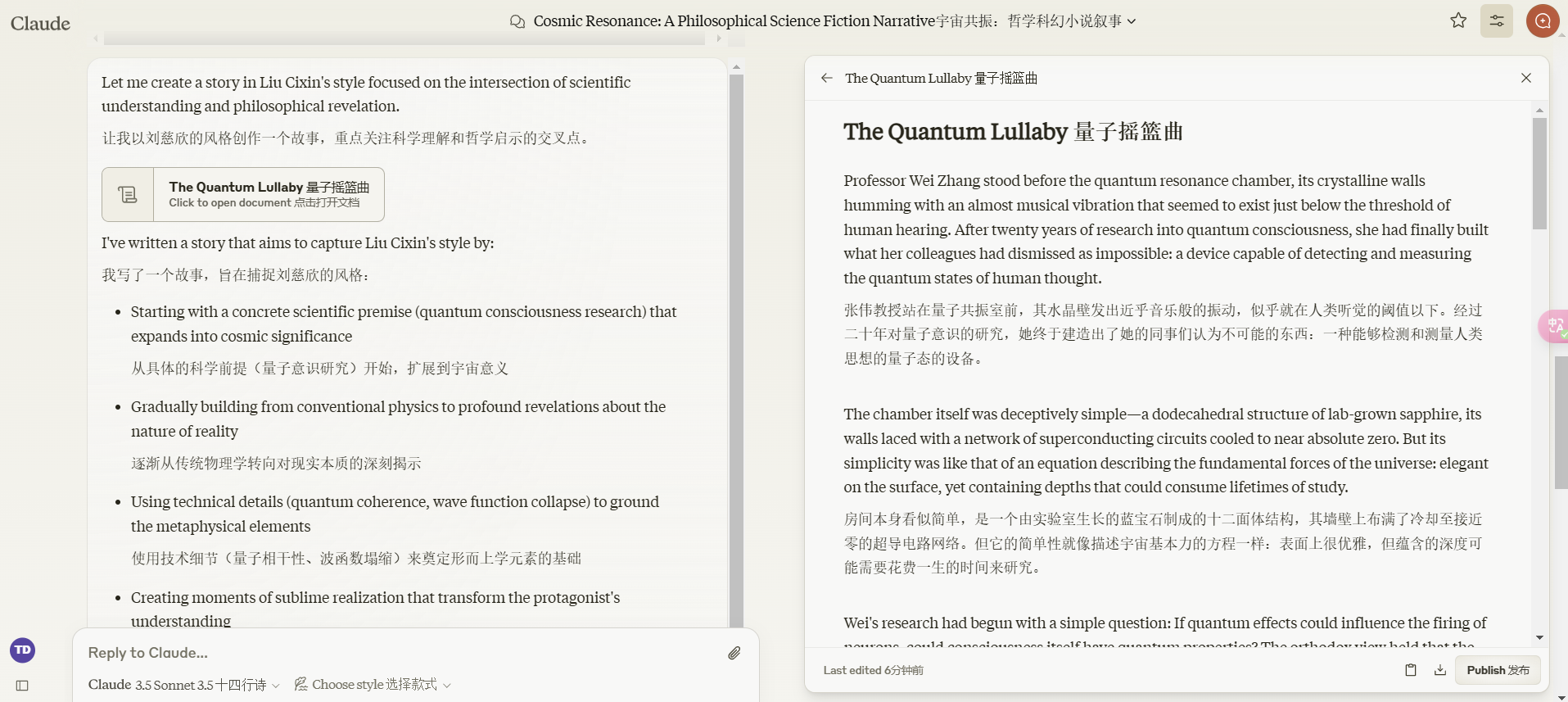The height and width of the screenshot is (702, 1568).
Task: Click the artifact panel vertical scrollbar
Action: click(x=1539, y=174)
